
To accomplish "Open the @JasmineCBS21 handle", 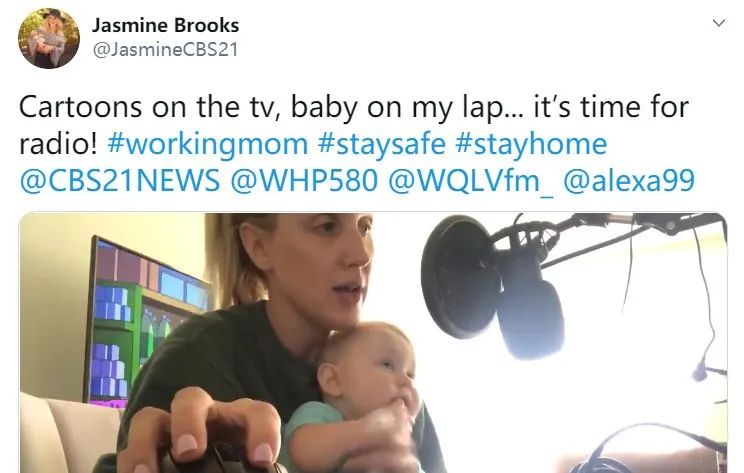I will tap(165, 49).
